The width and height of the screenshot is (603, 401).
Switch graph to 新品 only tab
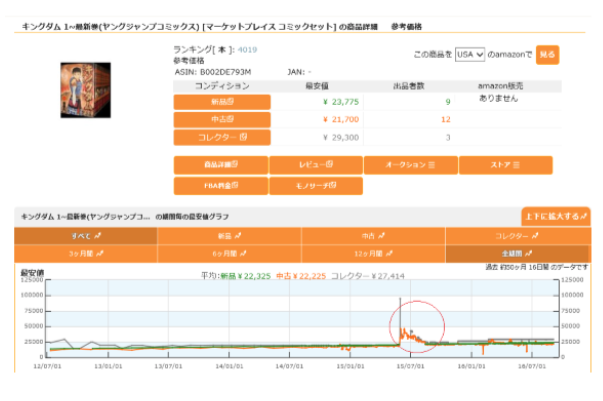click(229, 236)
